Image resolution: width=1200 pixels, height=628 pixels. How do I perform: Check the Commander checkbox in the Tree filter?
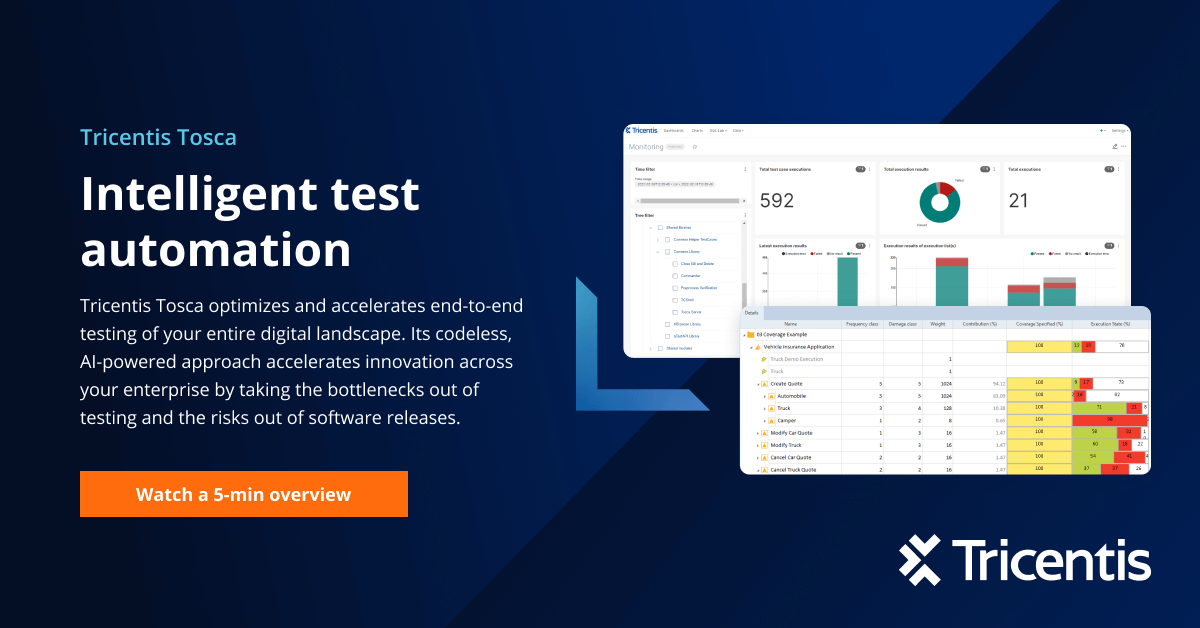coord(675,276)
